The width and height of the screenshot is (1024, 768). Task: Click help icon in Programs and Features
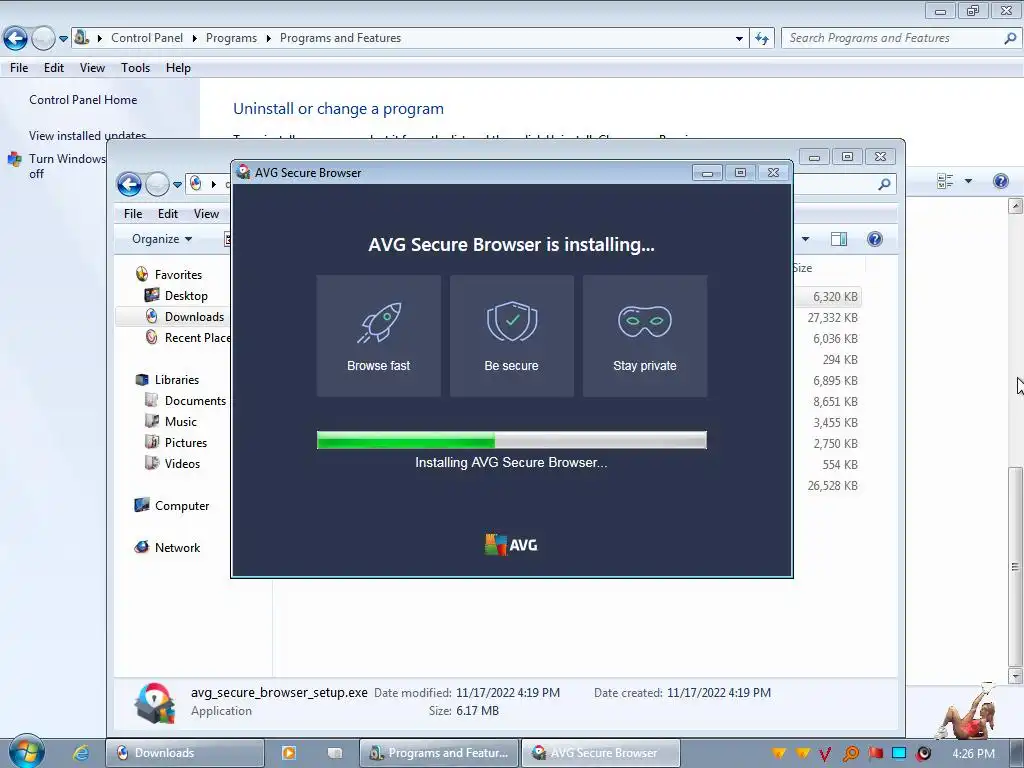click(x=1000, y=181)
